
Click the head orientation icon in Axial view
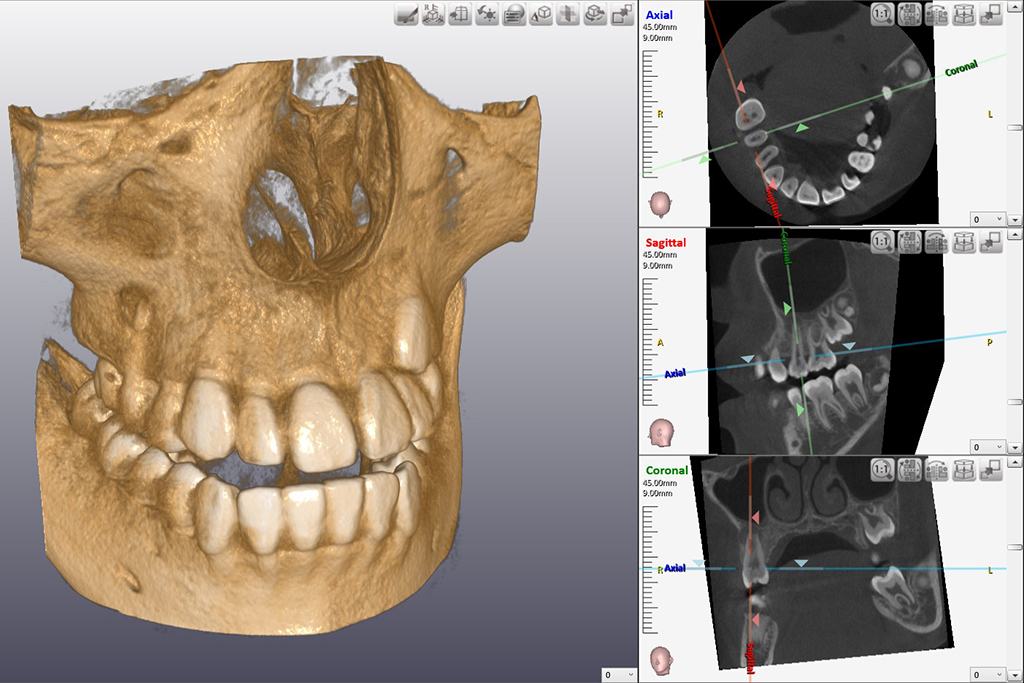pyautogui.click(x=660, y=205)
